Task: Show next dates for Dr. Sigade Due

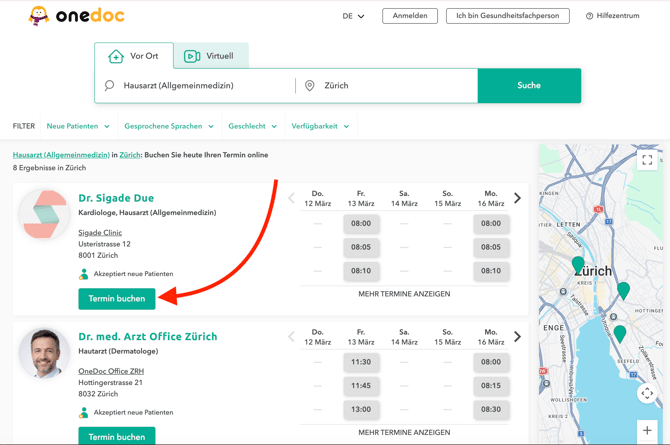Action: 517,198
